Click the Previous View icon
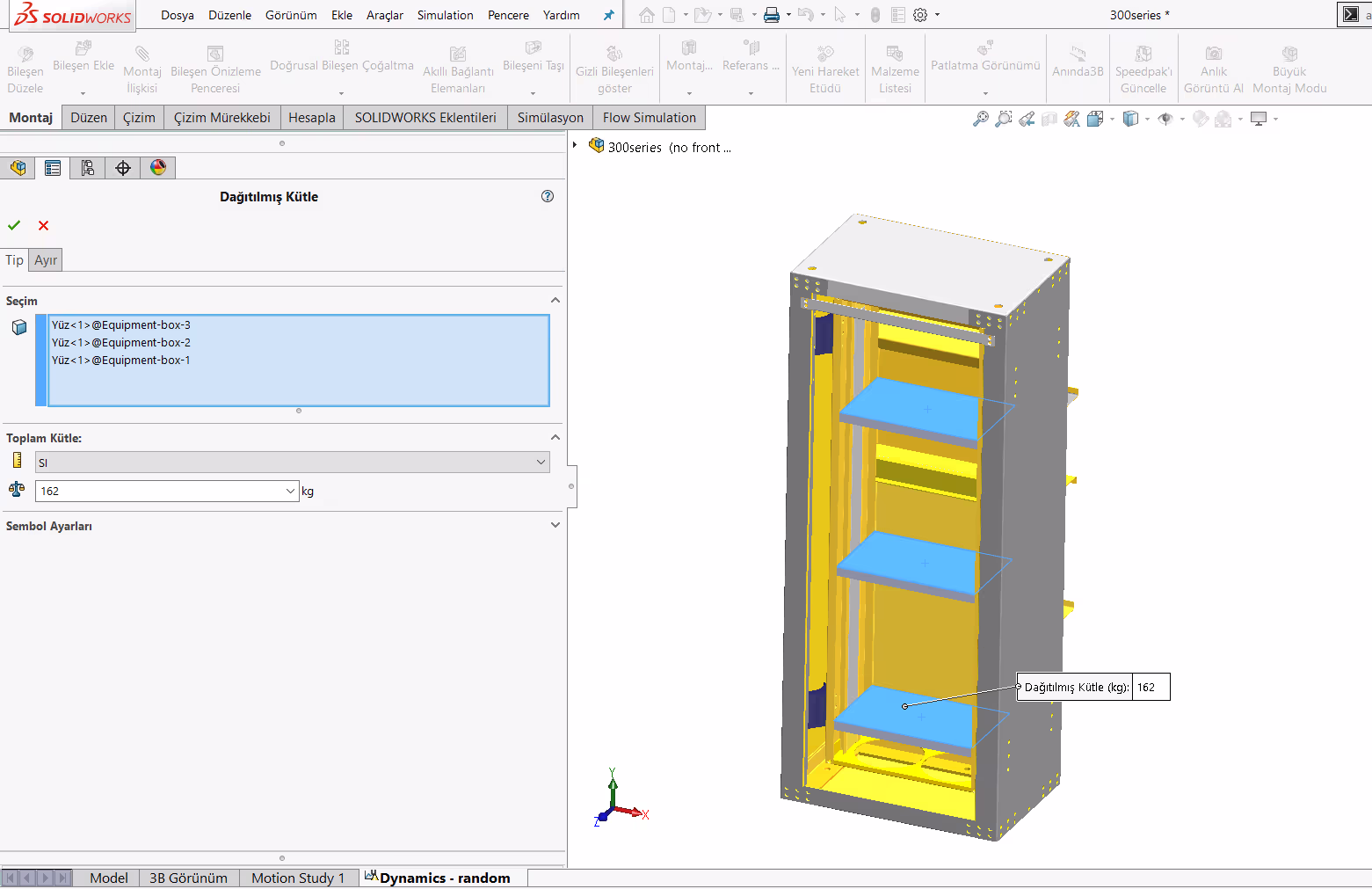The width and height of the screenshot is (1372, 889). pyautogui.click(x=1027, y=119)
